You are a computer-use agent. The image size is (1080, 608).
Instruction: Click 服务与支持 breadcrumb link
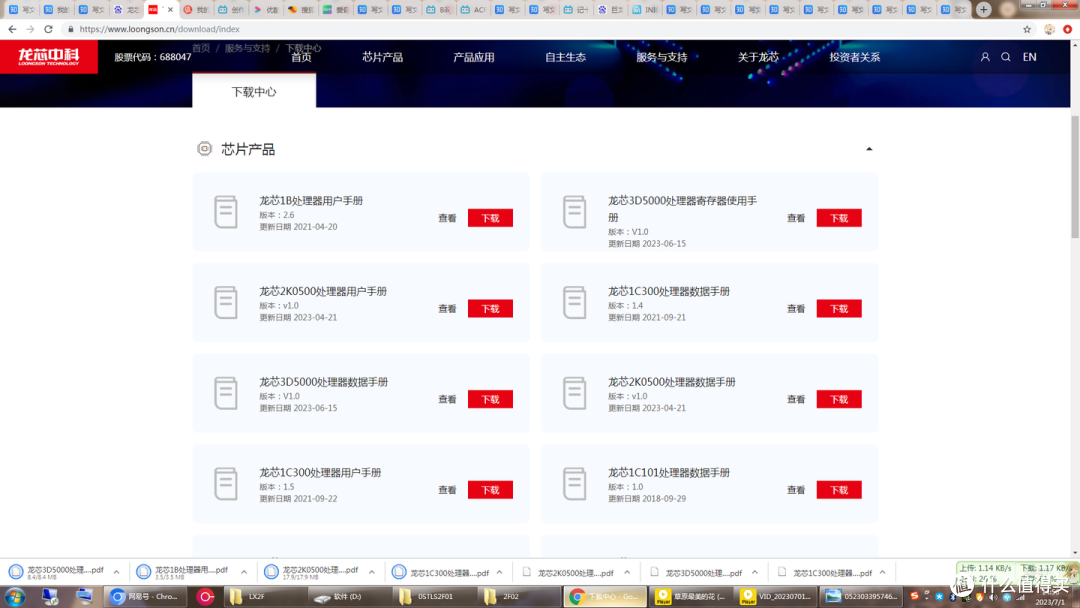click(x=247, y=48)
